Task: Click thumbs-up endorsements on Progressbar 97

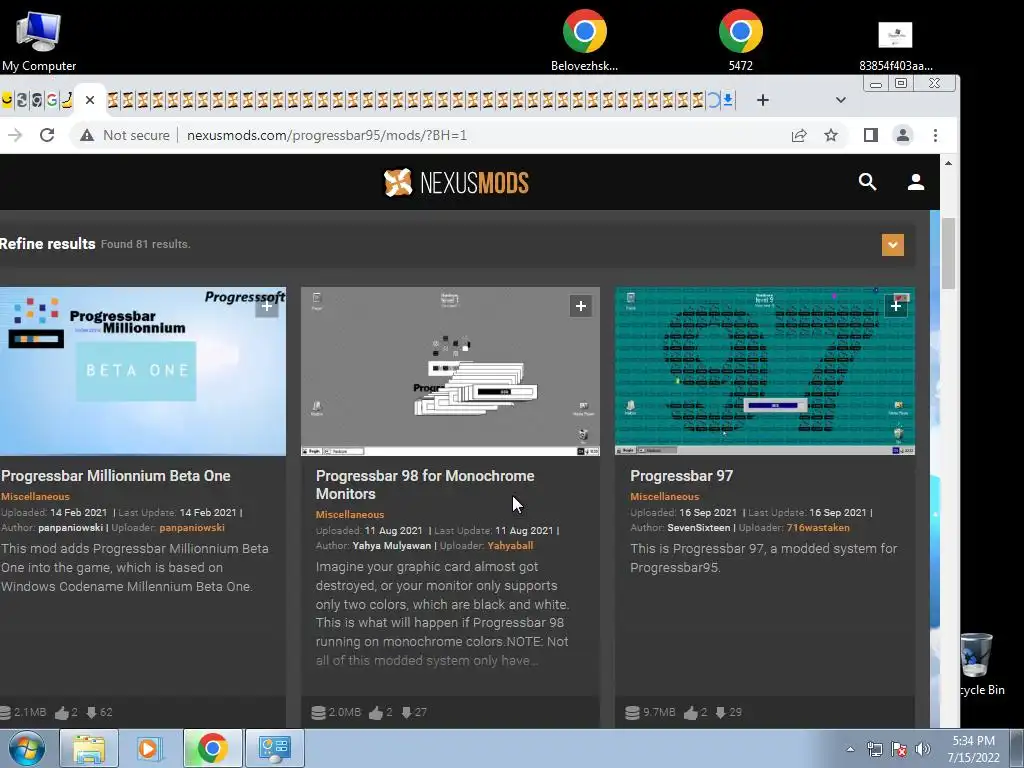Action: (691, 712)
